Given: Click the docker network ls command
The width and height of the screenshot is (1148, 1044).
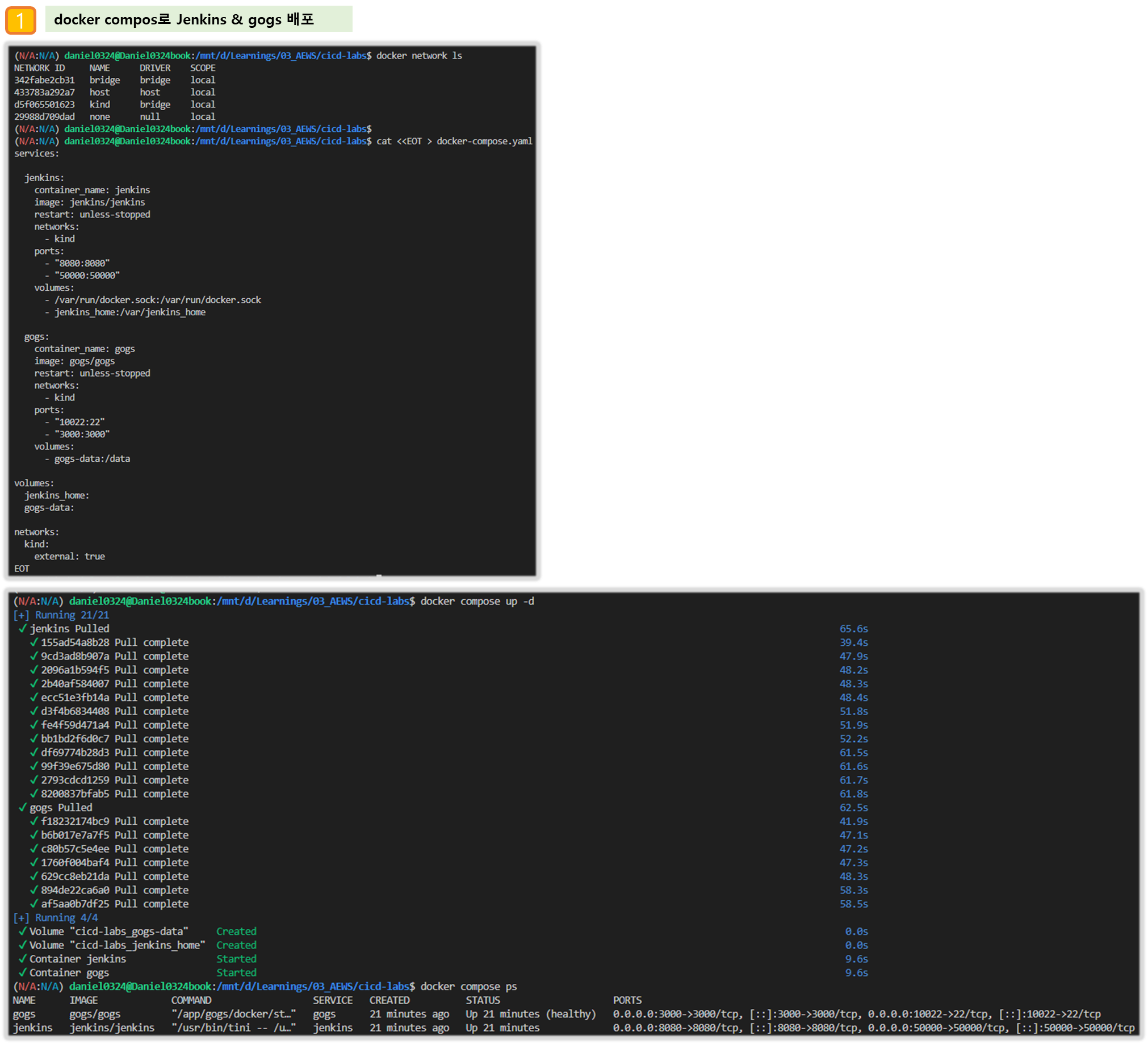Looking at the screenshot, I should pyautogui.click(x=419, y=55).
